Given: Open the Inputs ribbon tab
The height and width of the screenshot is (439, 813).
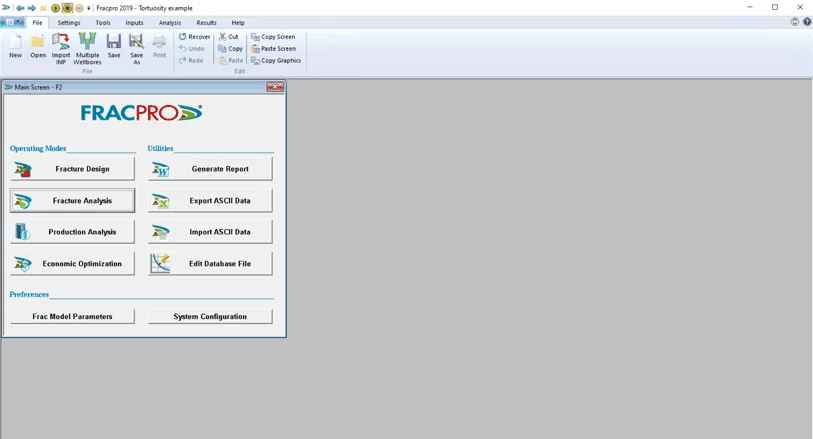Looking at the screenshot, I should tap(134, 23).
